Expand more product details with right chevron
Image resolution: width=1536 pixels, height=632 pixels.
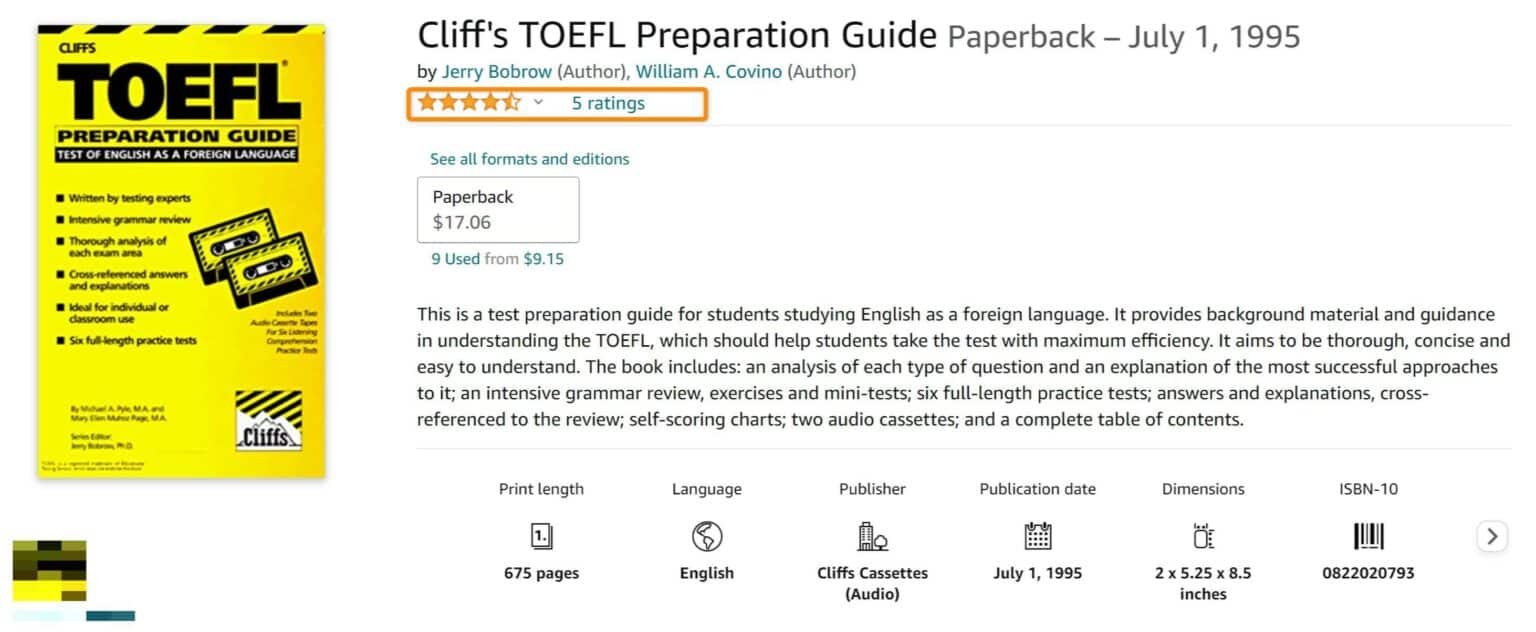1492,536
